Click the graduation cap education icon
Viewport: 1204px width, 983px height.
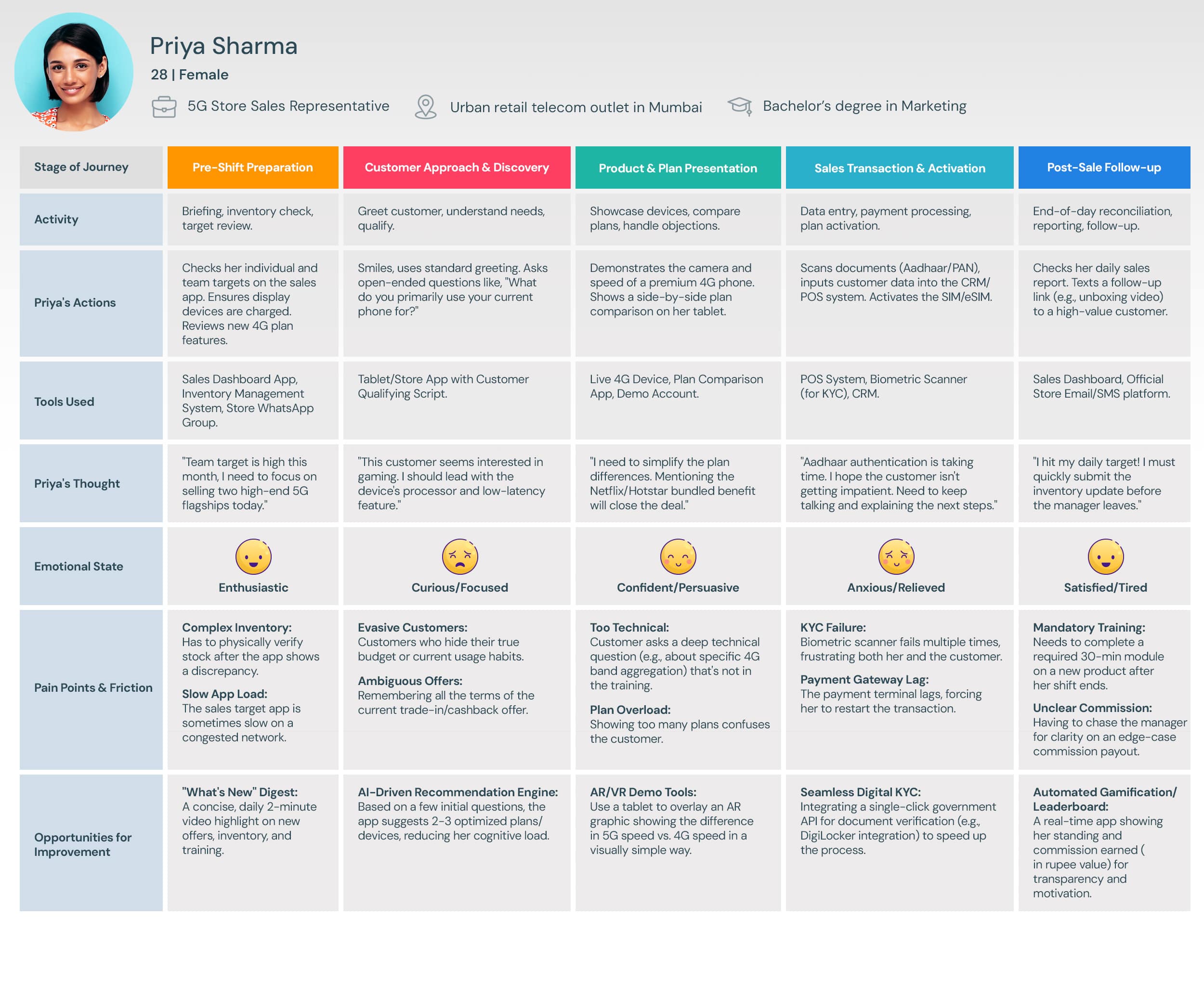(740, 106)
